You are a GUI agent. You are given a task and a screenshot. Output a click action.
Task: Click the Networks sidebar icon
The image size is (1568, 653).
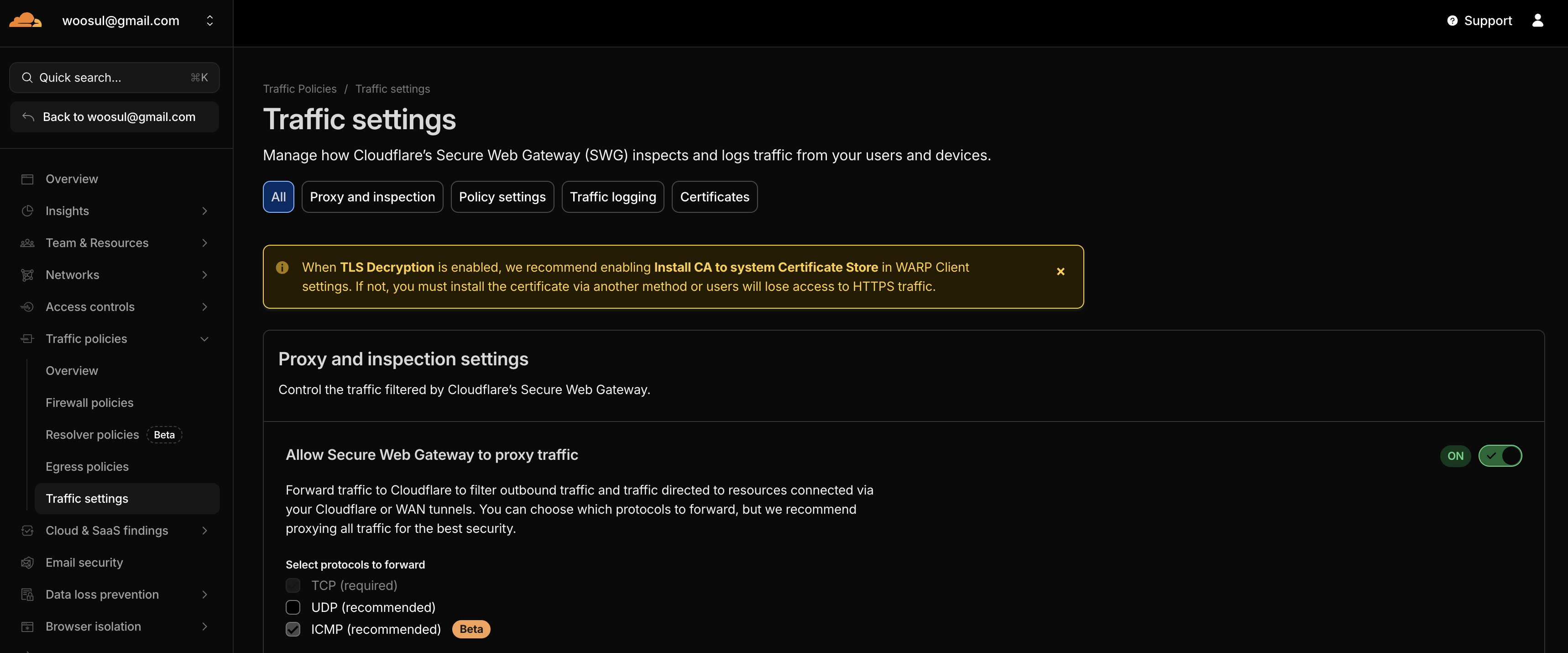pyautogui.click(x=27, y=275)
